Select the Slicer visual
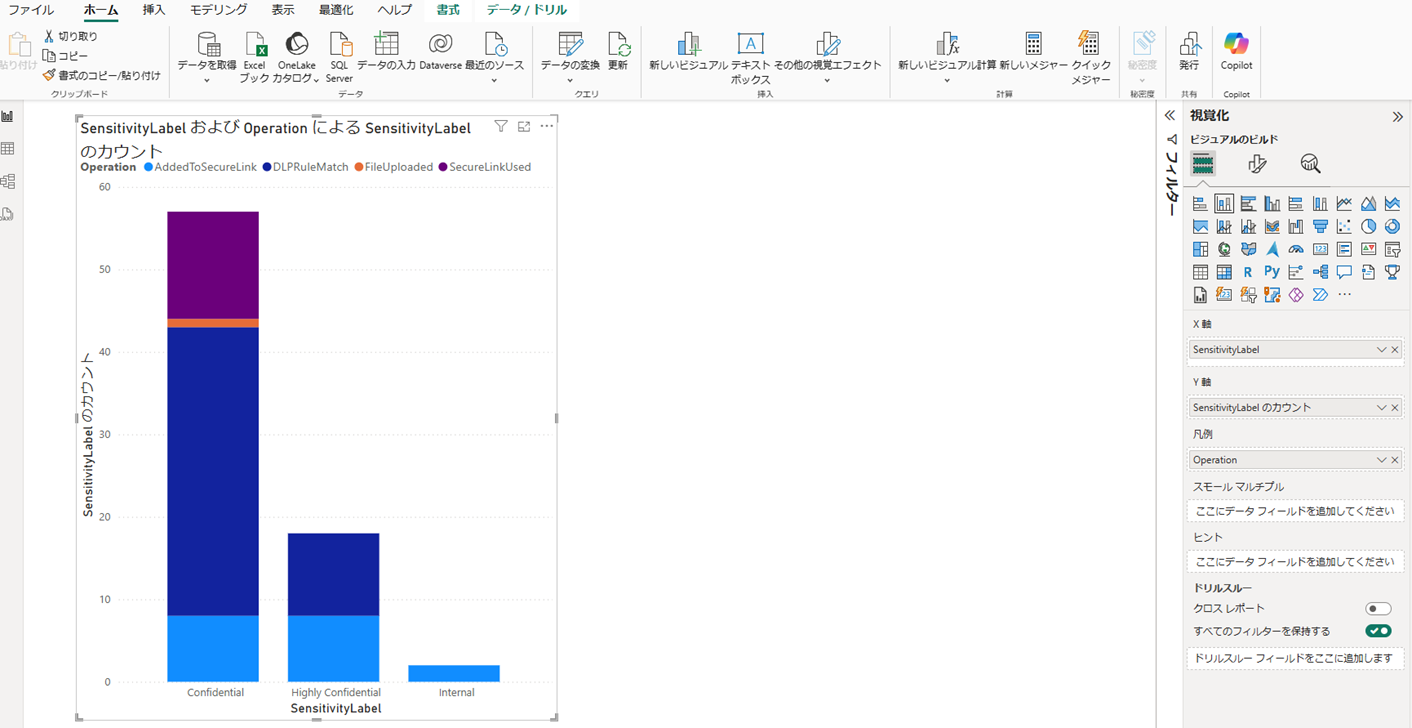The width and height of the screenshot is (1412, 728). [x=1392, y=249]
